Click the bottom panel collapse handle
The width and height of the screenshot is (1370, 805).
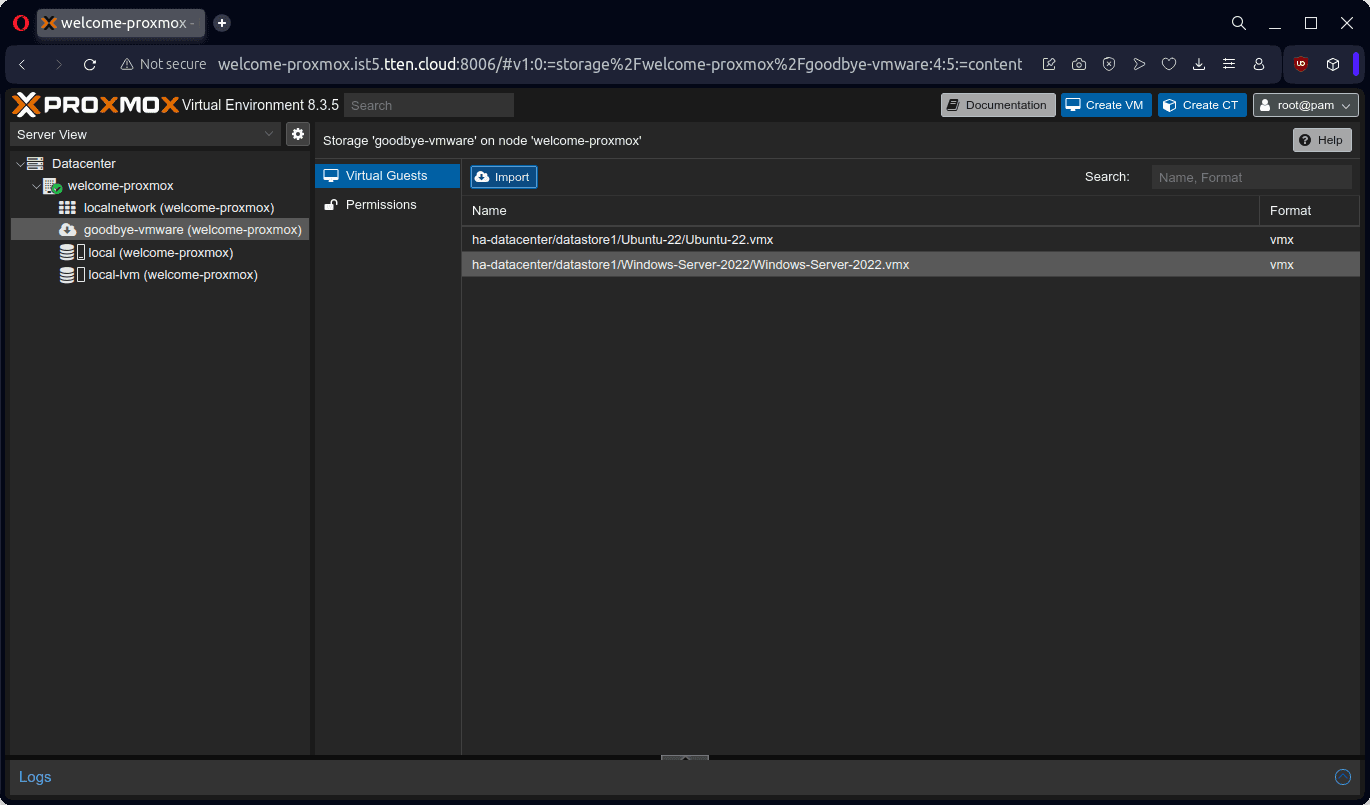pos(685,758)
